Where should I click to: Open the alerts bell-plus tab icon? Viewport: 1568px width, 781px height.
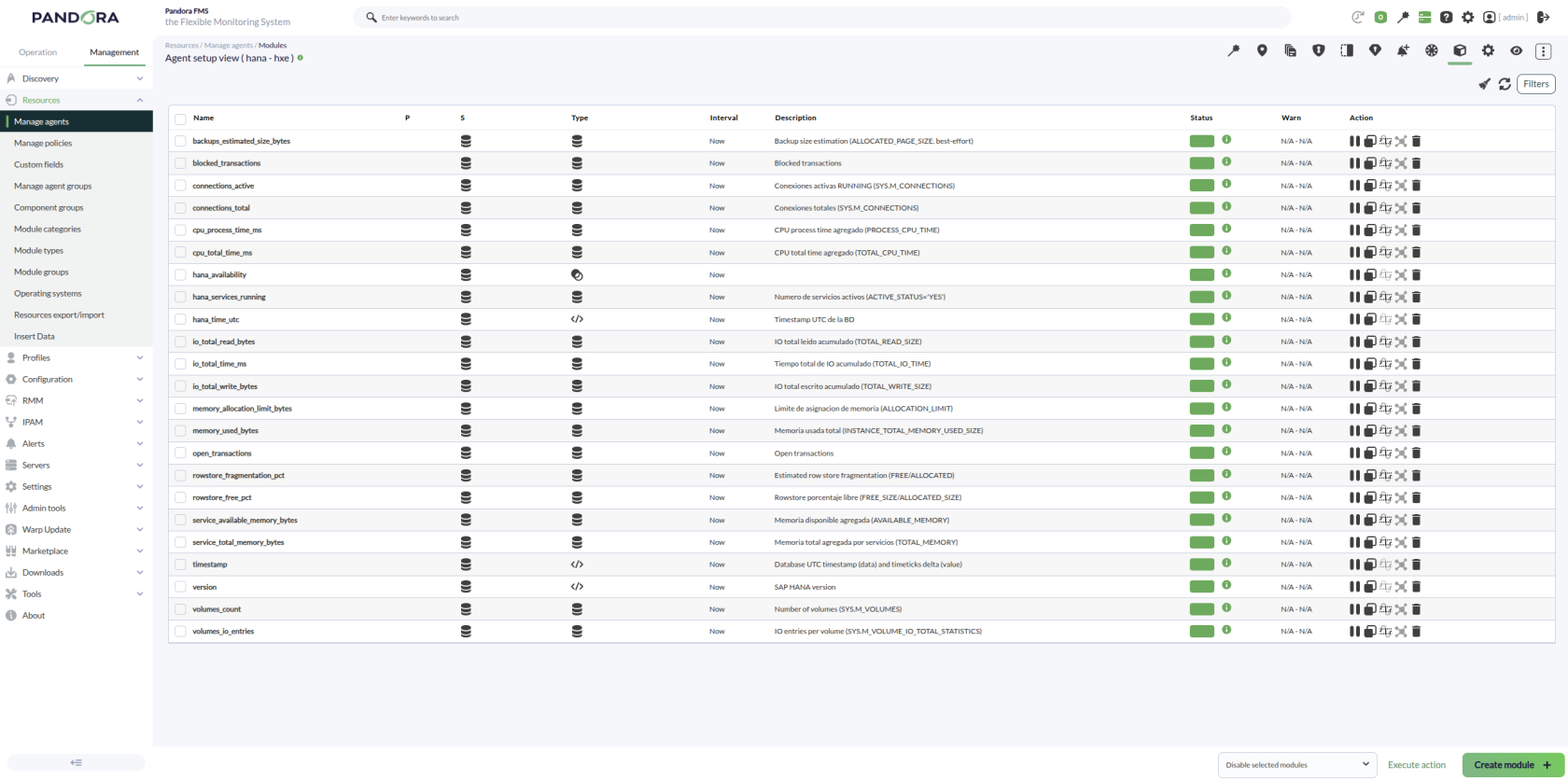(x=1403, y=50)
